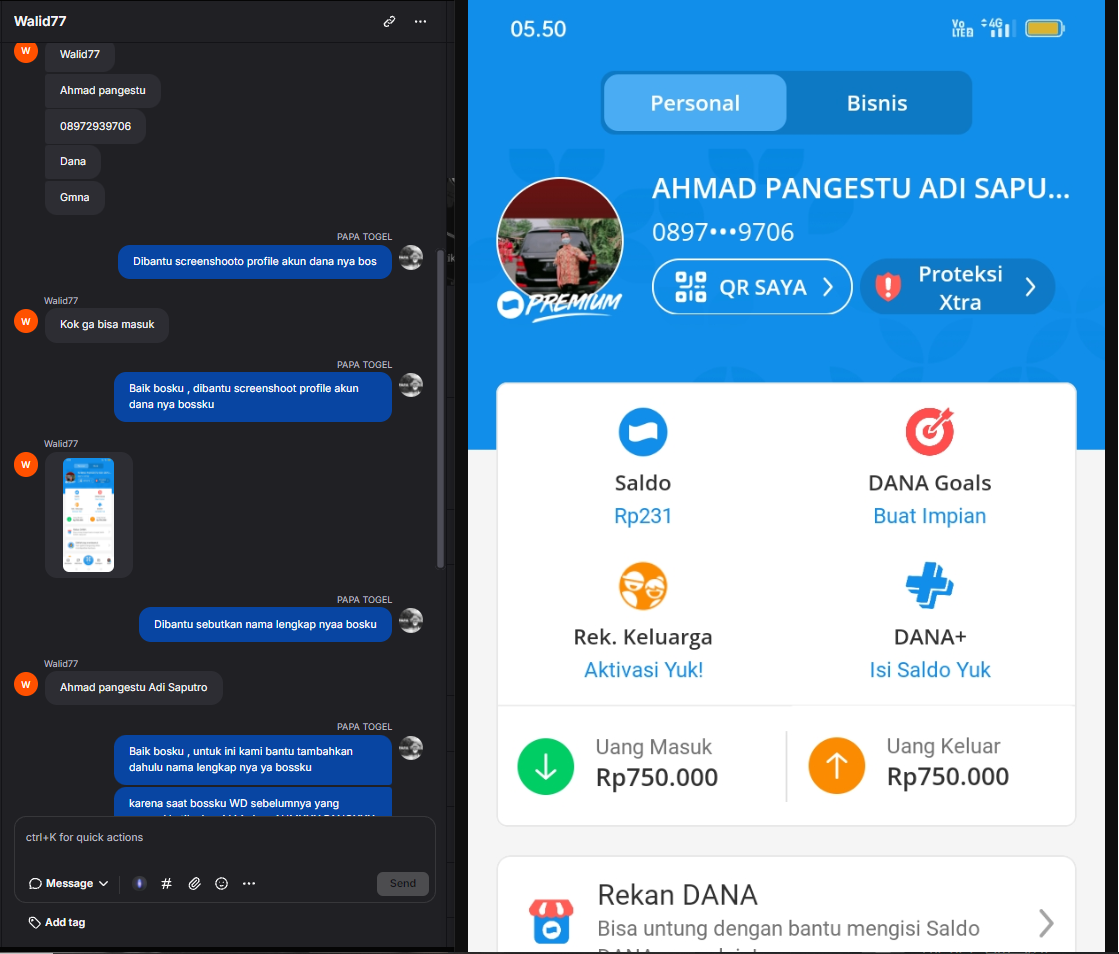Click the agent avatar beside 'Dibantu sebutkan nama' message
Image resolution: width=1119 pixels, height=954 pixels.
click(x=411, y=620)
